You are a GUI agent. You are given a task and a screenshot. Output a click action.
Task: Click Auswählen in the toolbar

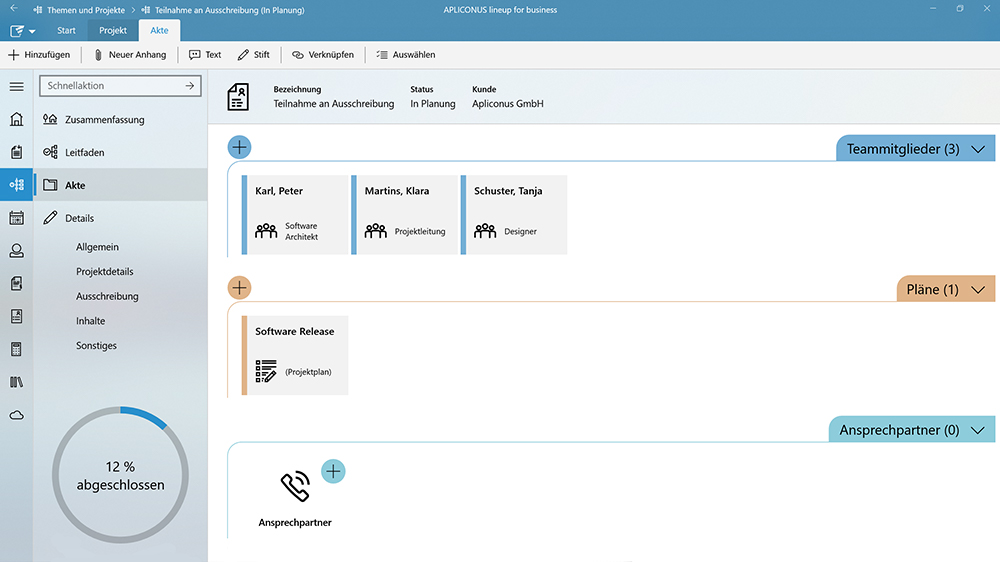(x=406, y=55)
